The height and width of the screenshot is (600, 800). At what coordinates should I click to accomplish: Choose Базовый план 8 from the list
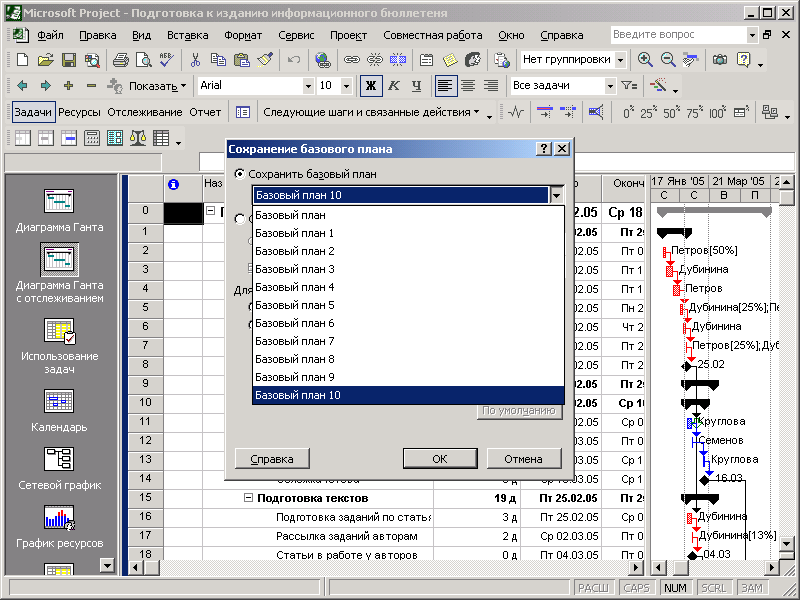tap(408, 359)
